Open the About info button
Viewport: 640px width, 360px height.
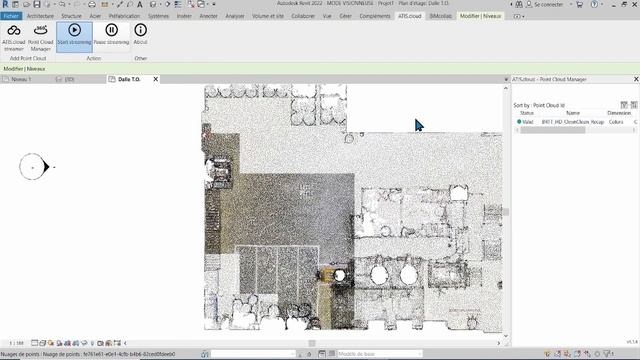tap(140, 35)
